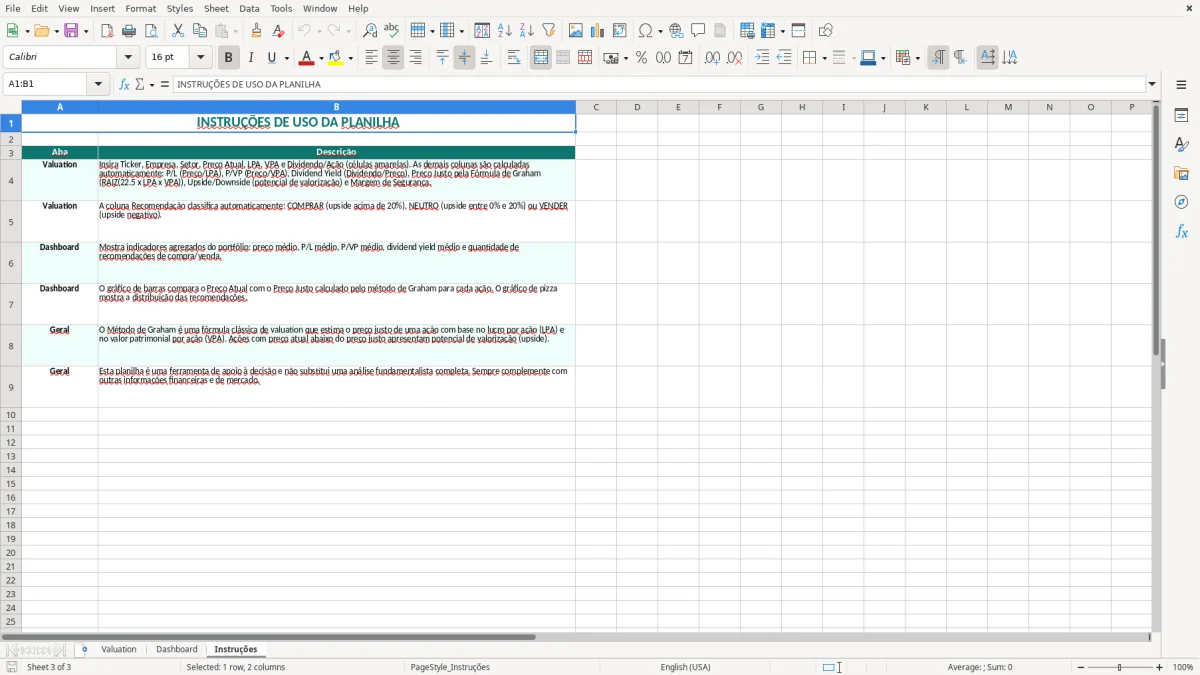Select row 5 header

(11, 222)
